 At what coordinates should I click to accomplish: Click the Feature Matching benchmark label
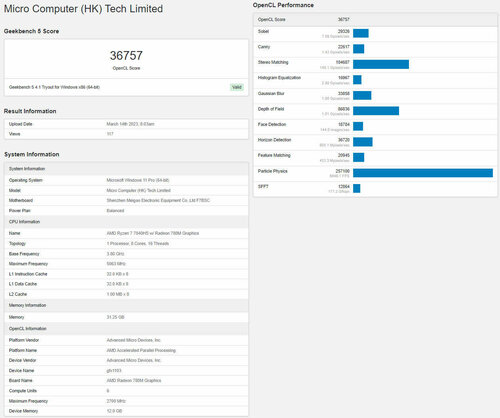tap(274, 156)
